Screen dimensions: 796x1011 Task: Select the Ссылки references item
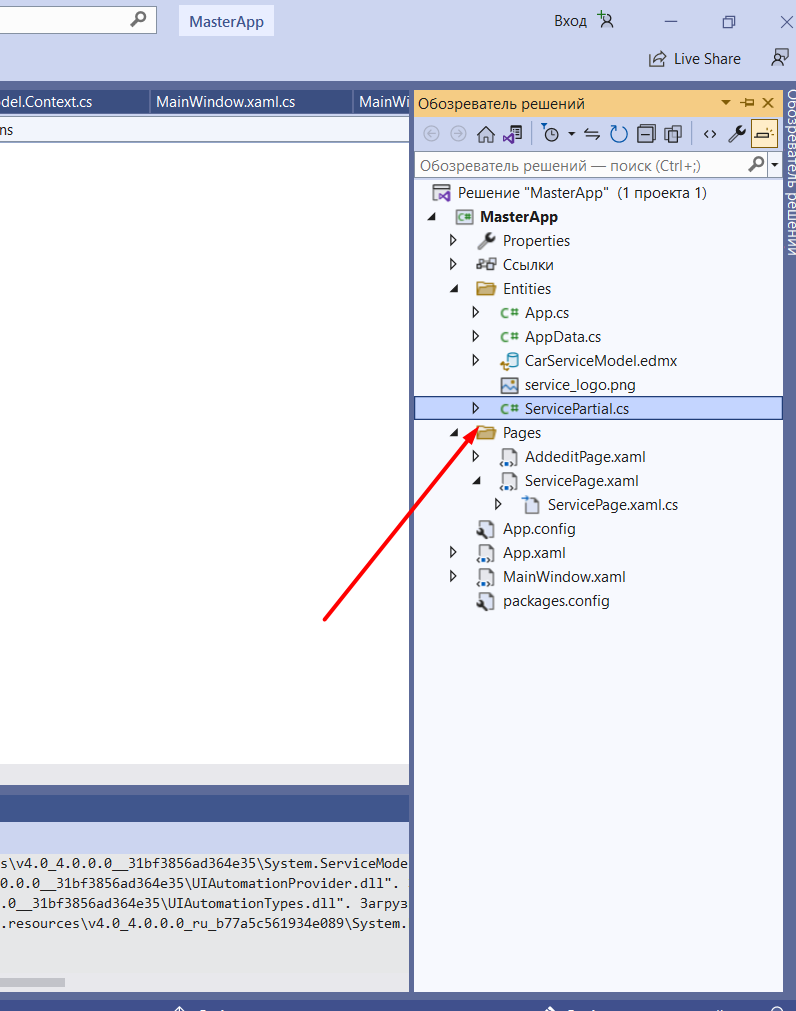coord(527,265)
